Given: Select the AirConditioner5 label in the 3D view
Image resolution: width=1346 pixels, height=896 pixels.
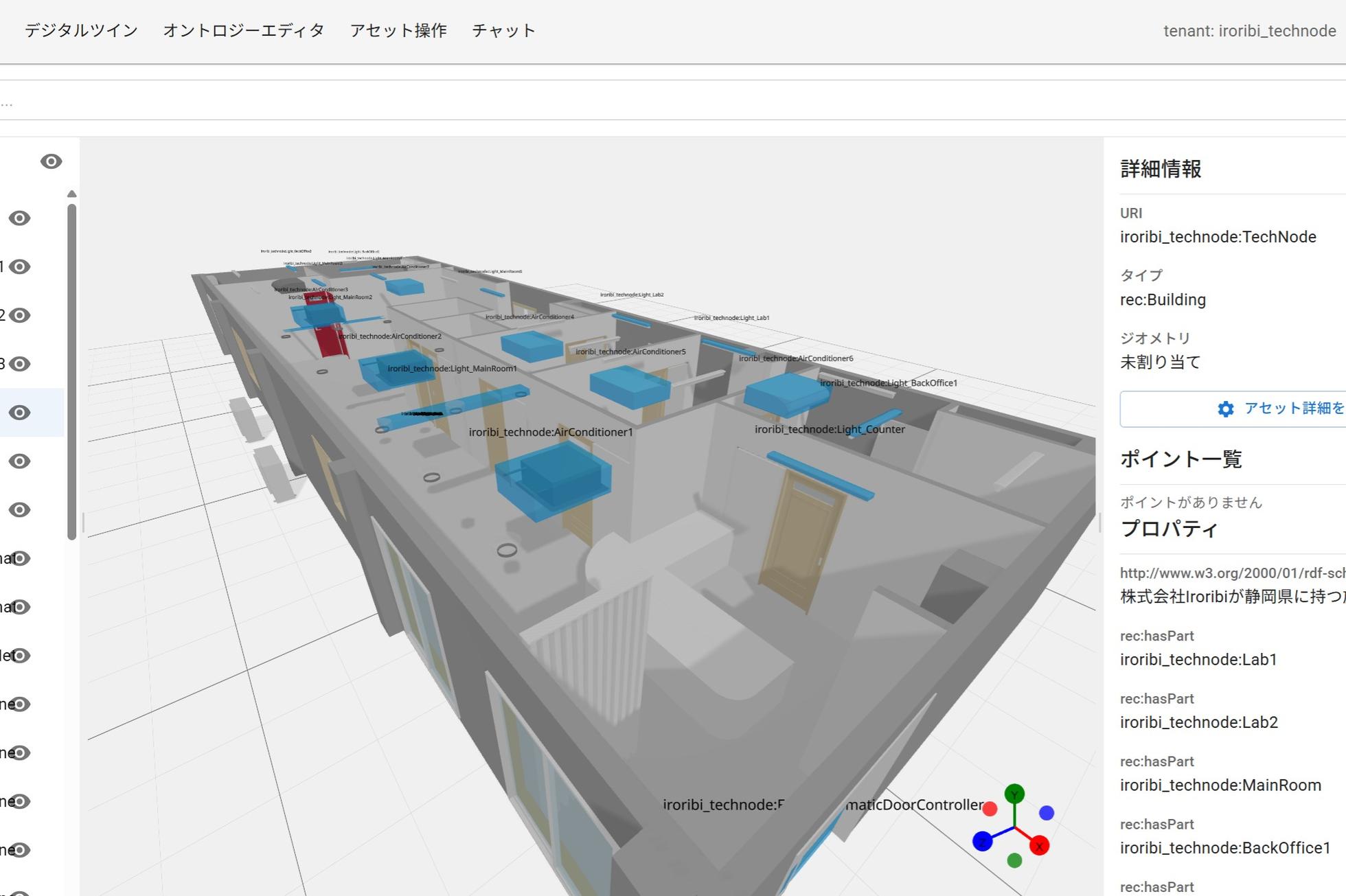Looking at the screenshot, I should (x=630, y=352).
